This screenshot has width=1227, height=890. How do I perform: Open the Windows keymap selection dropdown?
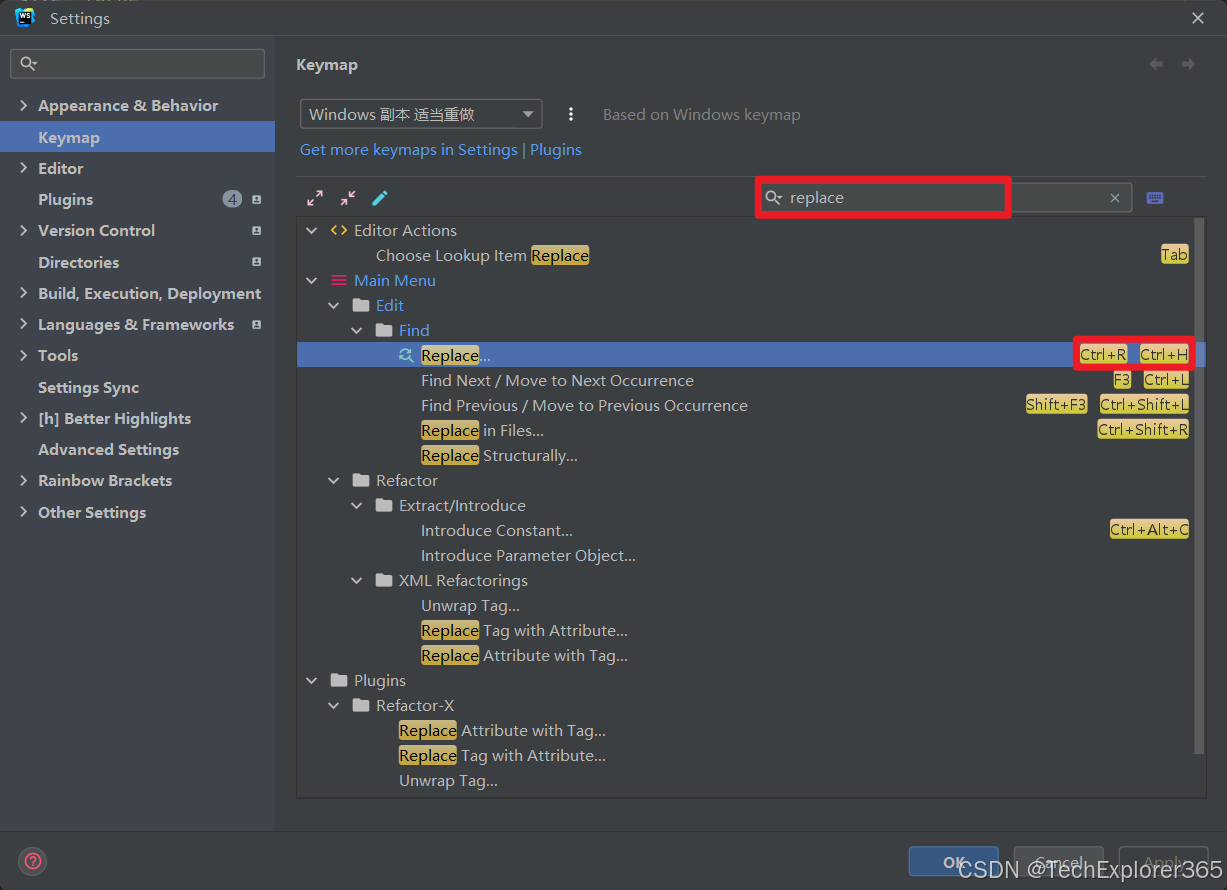tap(421, 114)
